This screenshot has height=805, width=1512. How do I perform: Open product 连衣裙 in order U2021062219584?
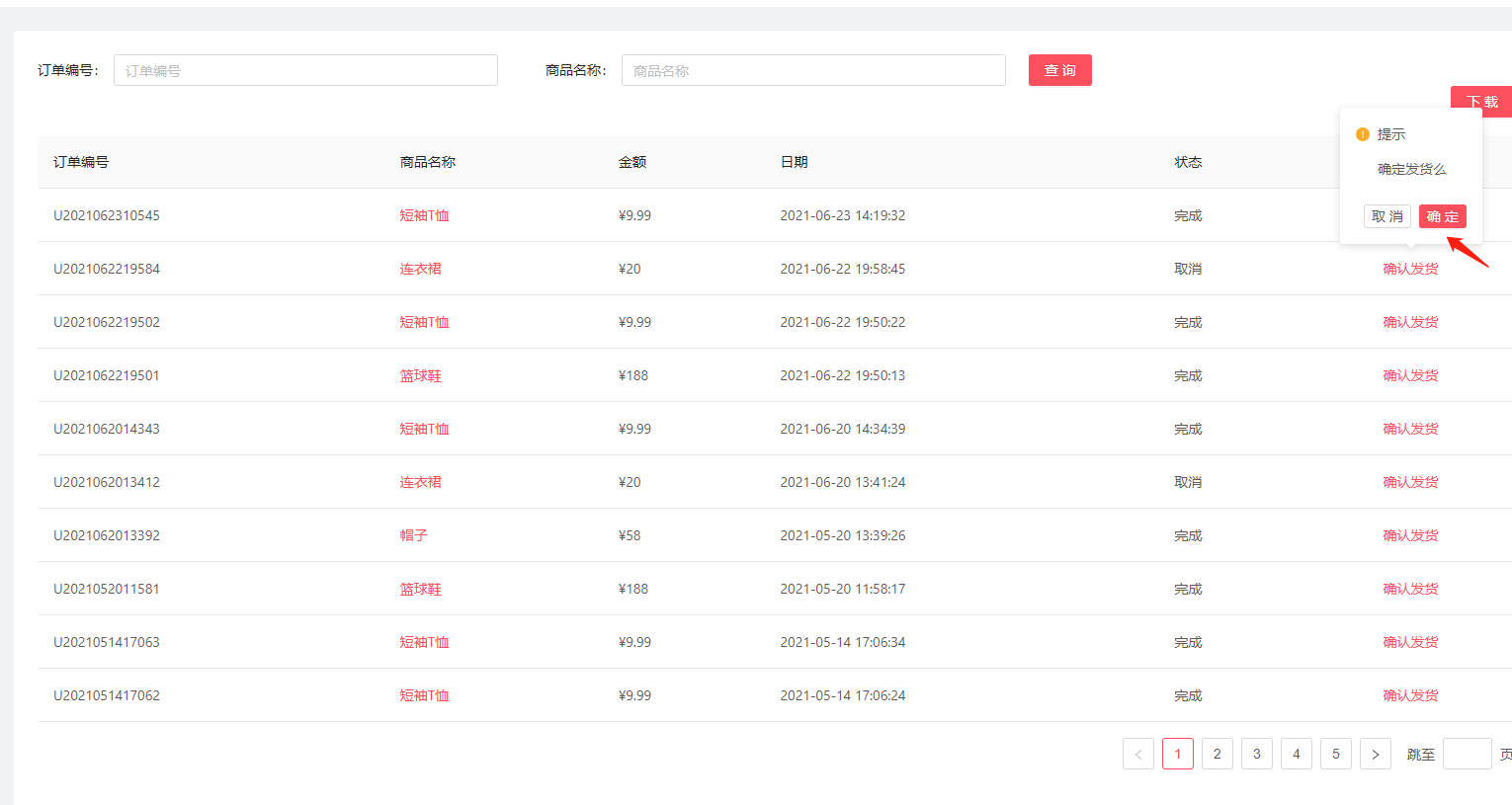pyautogui.click(x=420, y=269)
